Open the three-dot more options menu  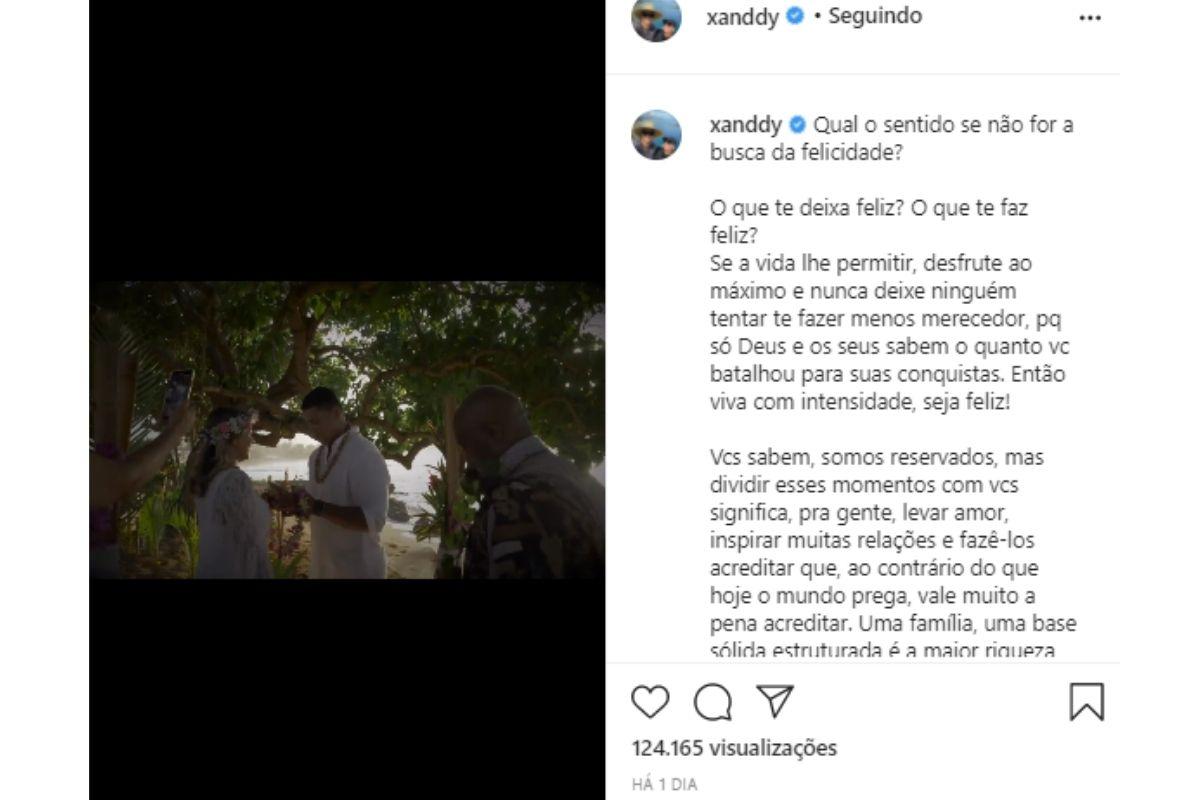click(1090, 18)
